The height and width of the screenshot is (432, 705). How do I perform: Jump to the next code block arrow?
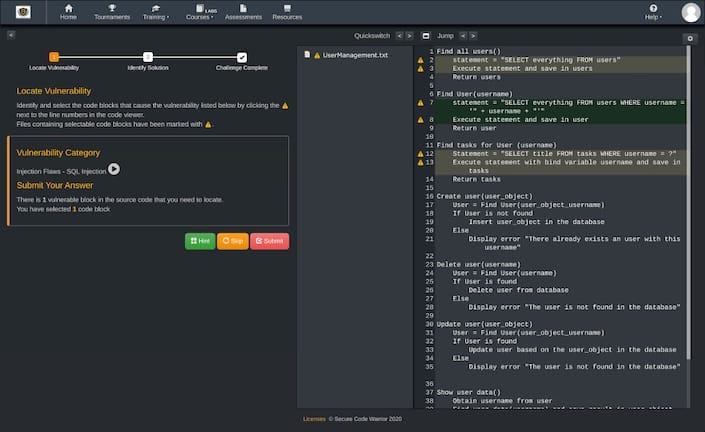pos(475,35)
